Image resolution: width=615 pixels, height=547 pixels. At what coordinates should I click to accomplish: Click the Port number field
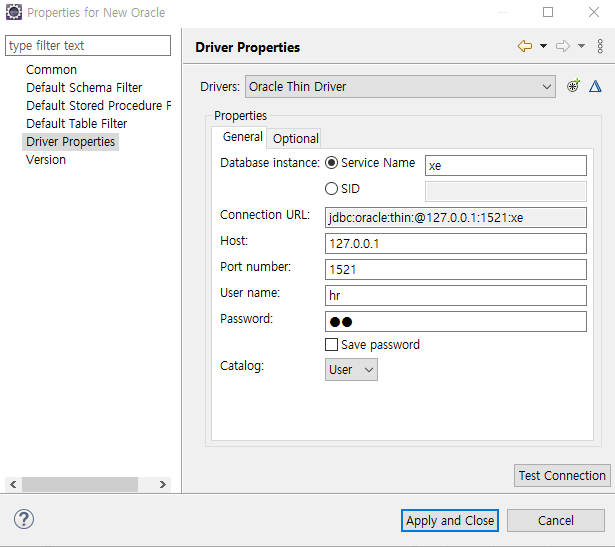[x=456, y=269]
